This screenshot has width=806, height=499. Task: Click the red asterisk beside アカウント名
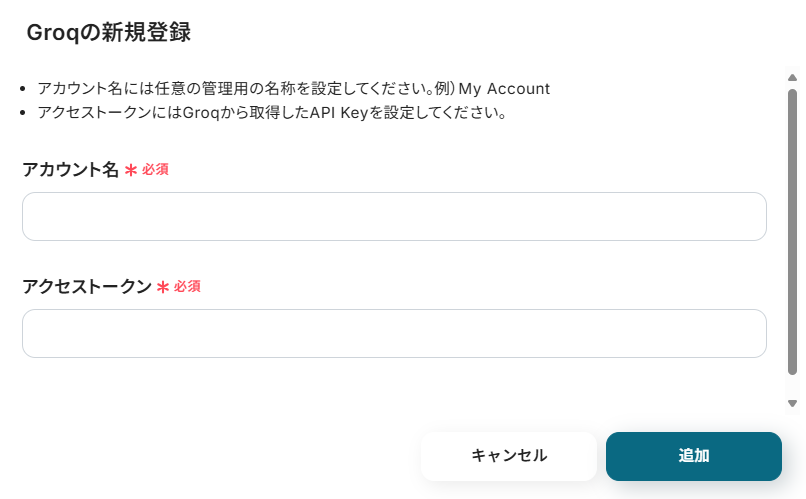(130, 171)
